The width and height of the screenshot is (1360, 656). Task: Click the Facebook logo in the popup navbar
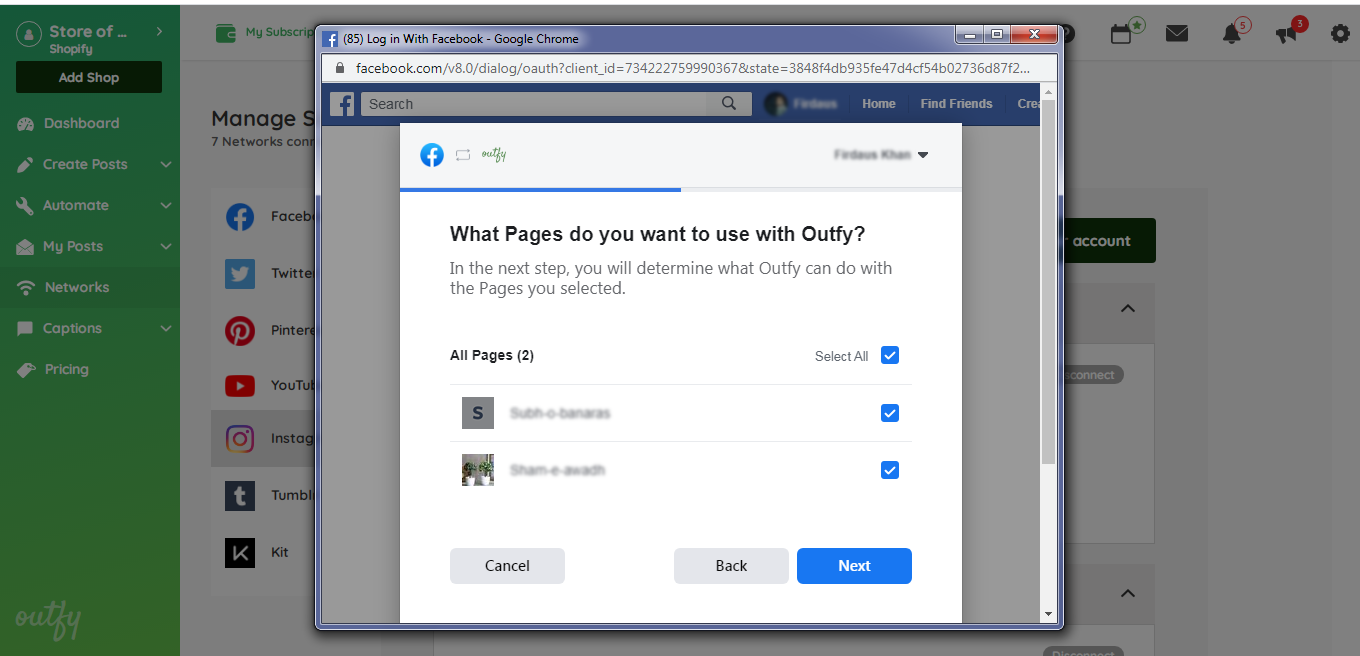[x=342, y=104]
